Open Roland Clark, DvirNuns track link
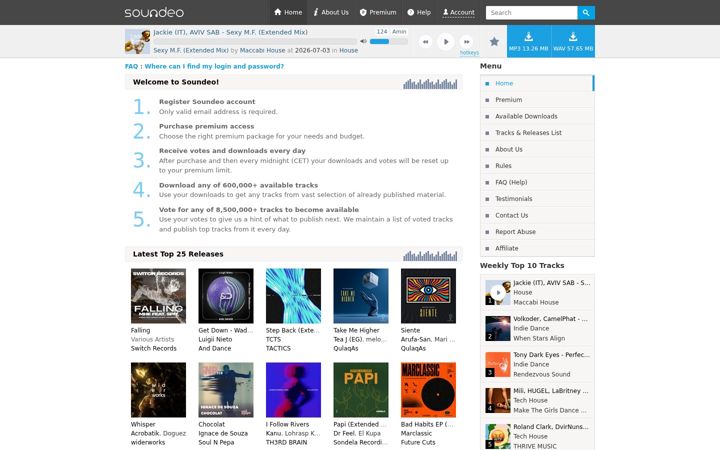Screen dimensions: 720x450 pos(551,427)
